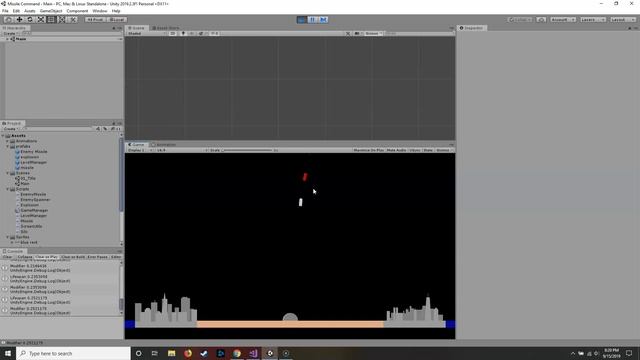Open the Project panel Create dropdown
Image resolution: width=640 pixels, height=360 pixels.
(x=10, y=129)
